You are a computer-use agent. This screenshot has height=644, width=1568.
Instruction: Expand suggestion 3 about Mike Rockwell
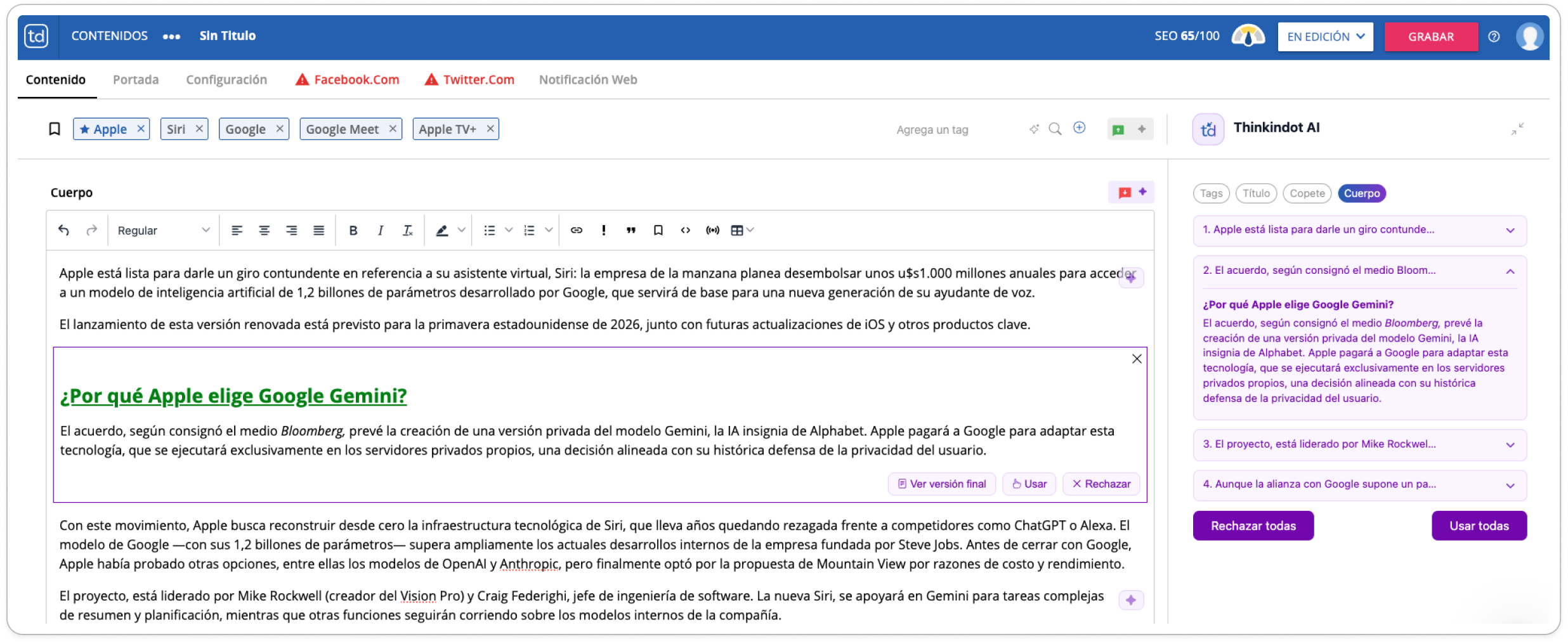point(1359,444)
